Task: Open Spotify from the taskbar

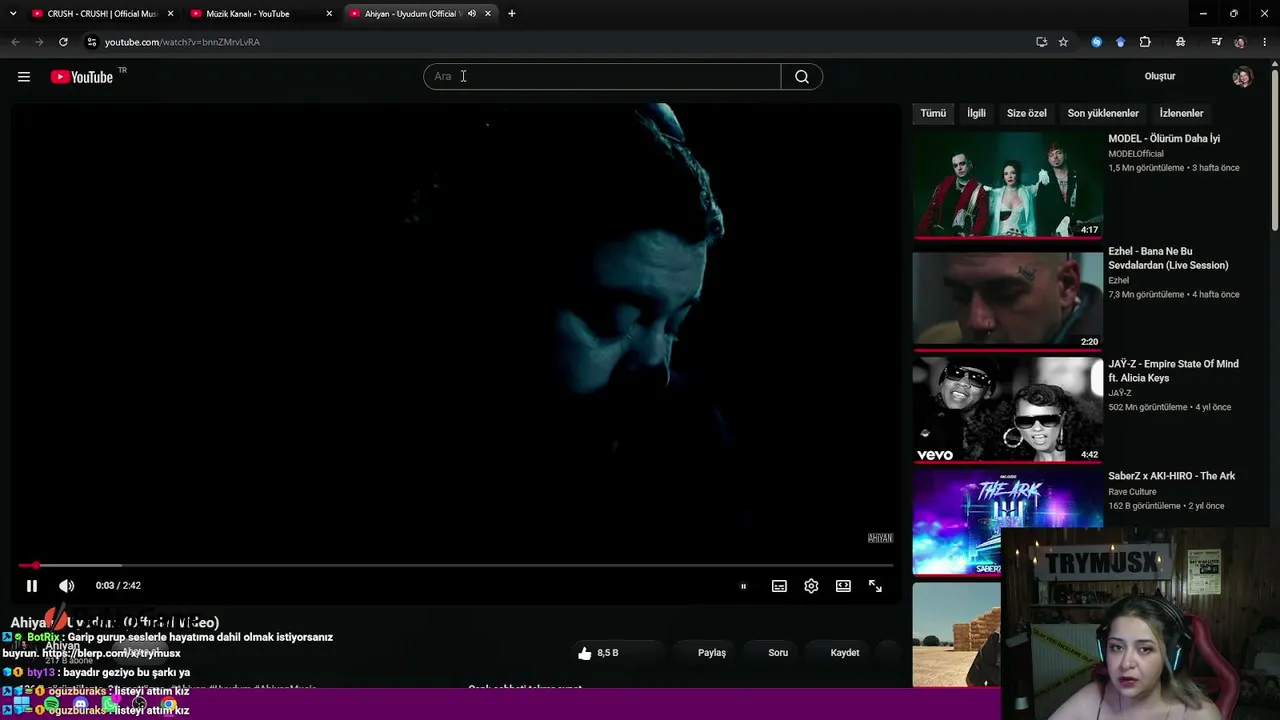Action: pos(51,706)
